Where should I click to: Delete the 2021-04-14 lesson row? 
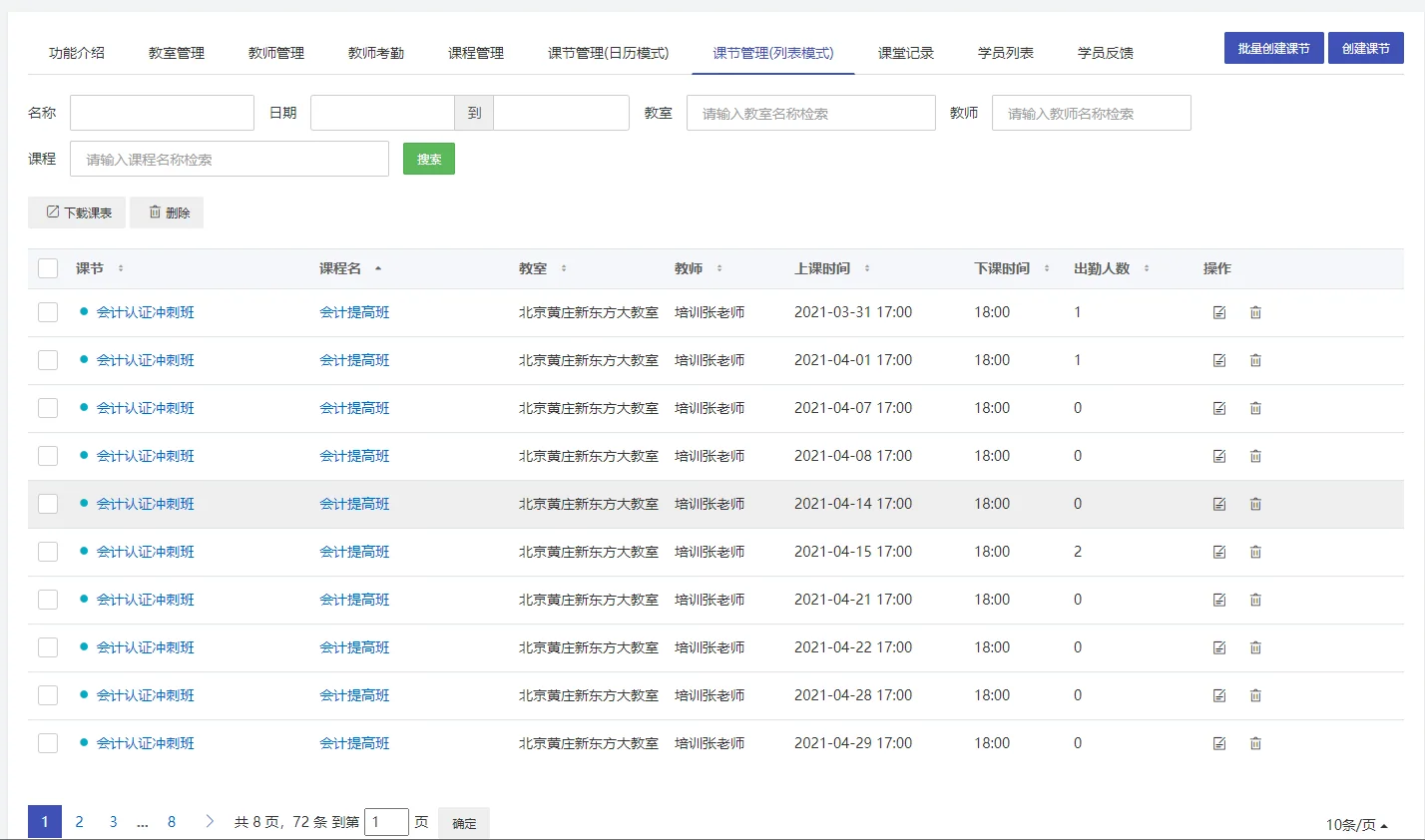pos(1255,504)
